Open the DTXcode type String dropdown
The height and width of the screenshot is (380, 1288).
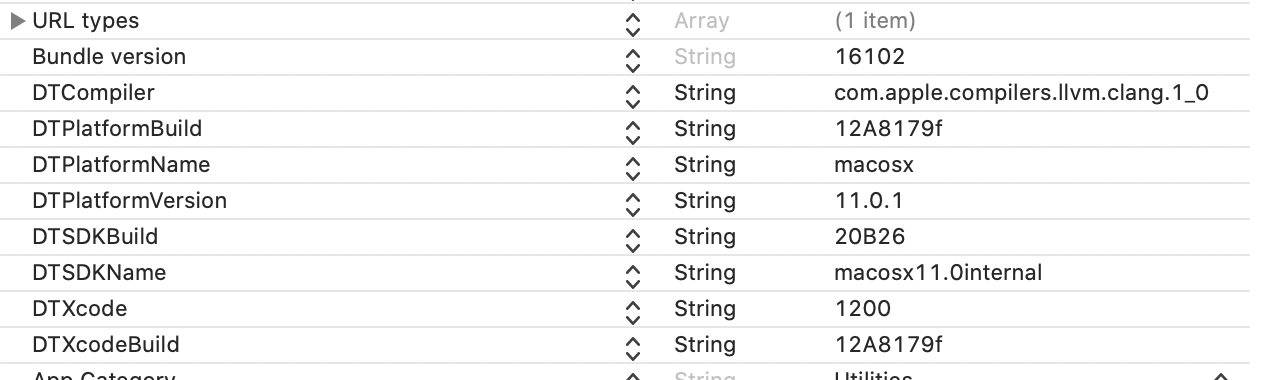coord(705,309)
